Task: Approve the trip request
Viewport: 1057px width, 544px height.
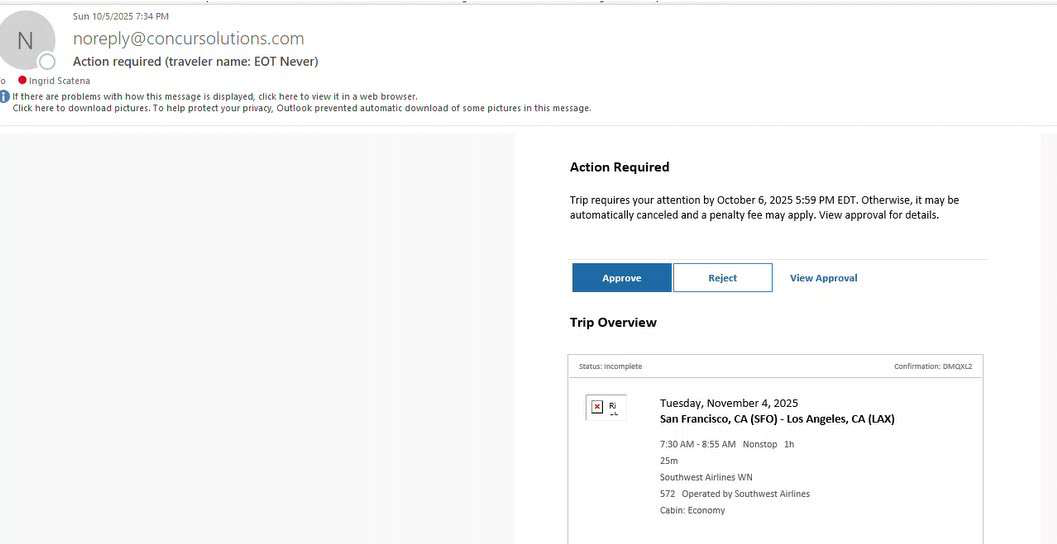Action: pyautogui.click(x=622, y=278)
